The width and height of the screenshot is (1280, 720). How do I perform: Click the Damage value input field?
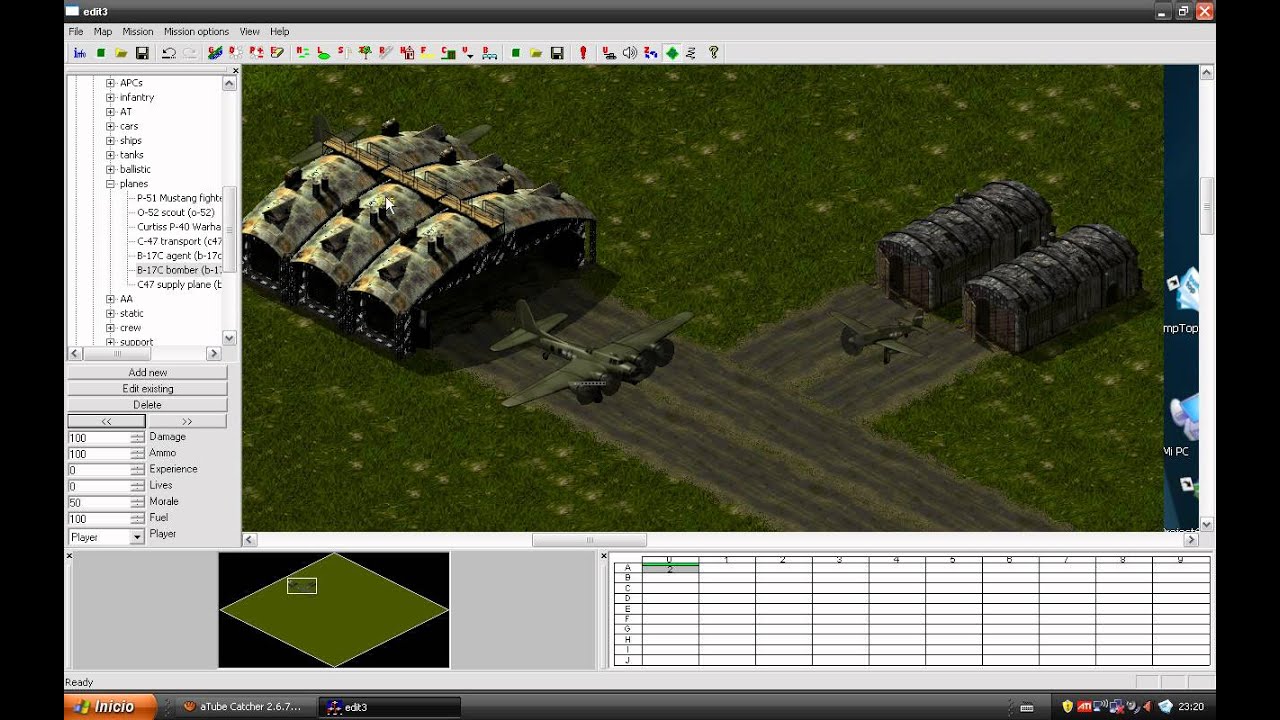click(98, 438)
